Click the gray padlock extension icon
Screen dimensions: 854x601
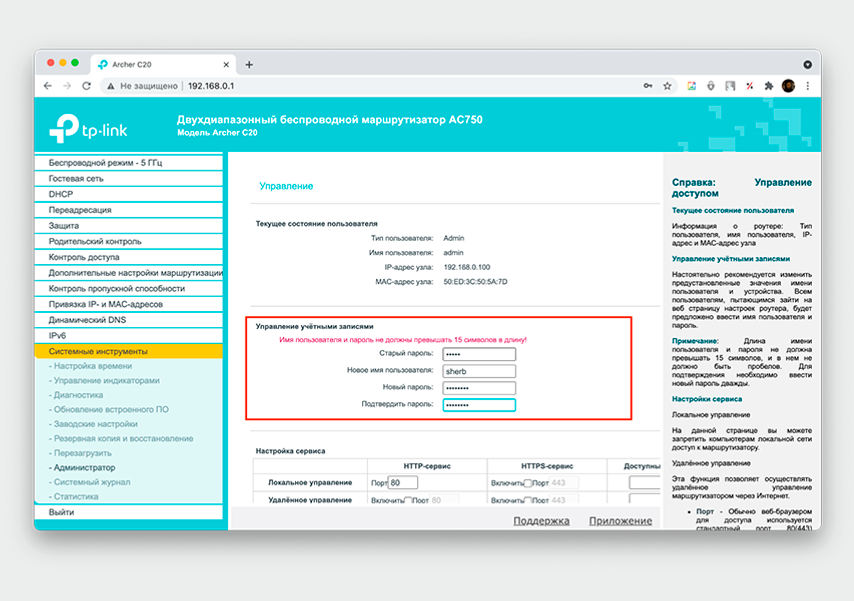[711, 86]
